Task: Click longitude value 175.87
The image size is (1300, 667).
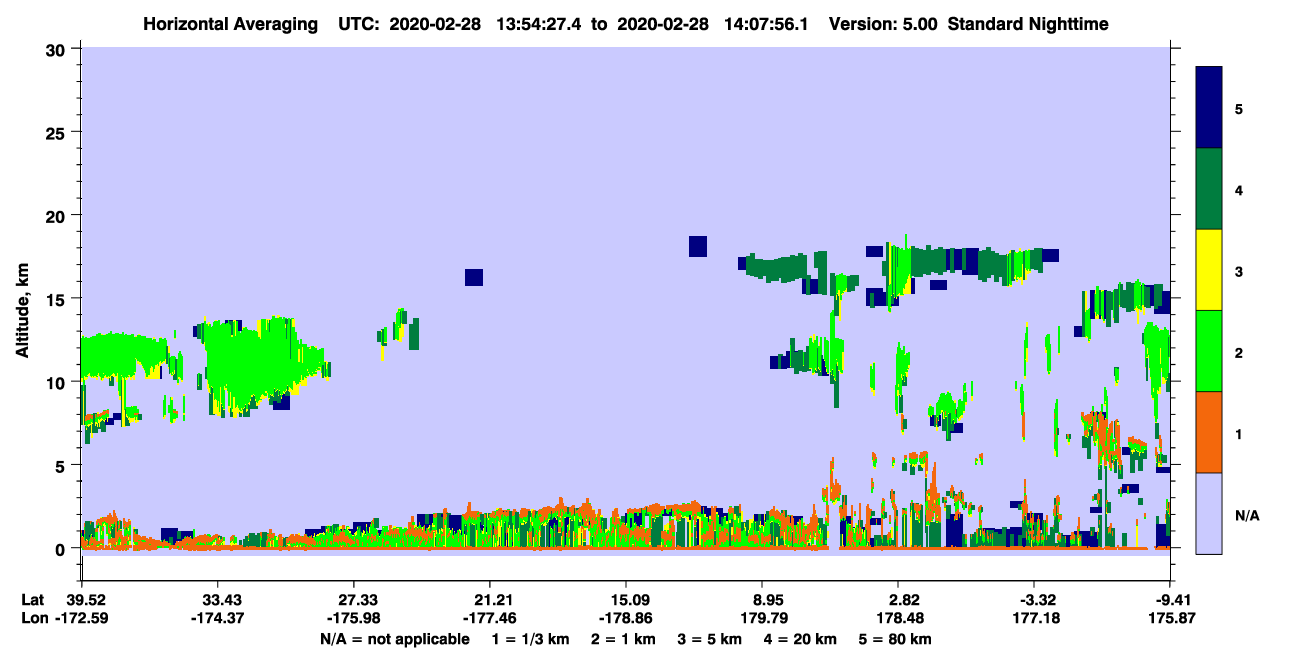Action: click(1170, 618)
